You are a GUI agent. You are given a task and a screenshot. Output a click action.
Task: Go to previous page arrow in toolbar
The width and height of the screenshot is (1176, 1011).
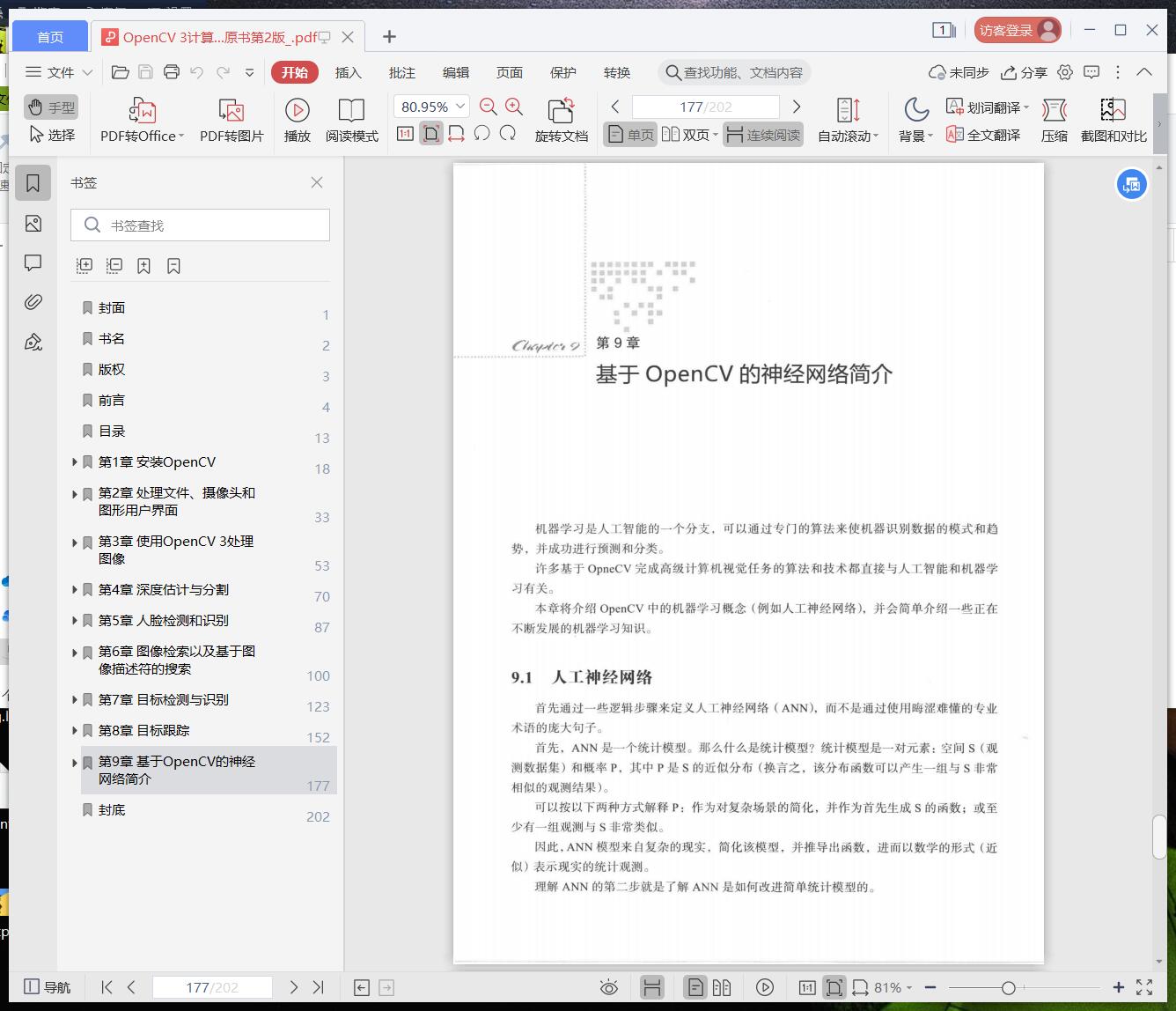pyautogui.click(x=615, y=107)
